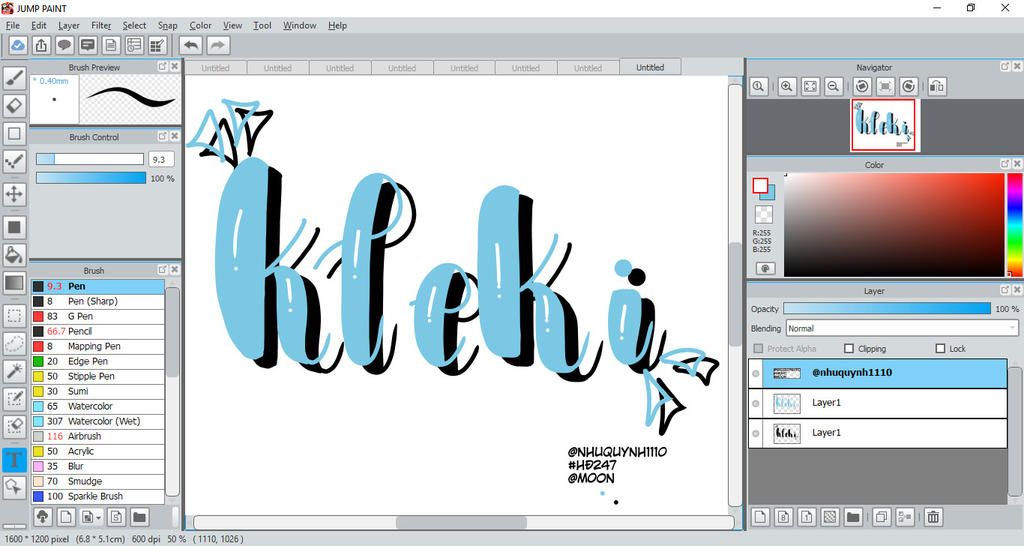Toggle visibility of Layer1 with black thumbnail
Screen dimensions: 1024x546
coord(756,434)
